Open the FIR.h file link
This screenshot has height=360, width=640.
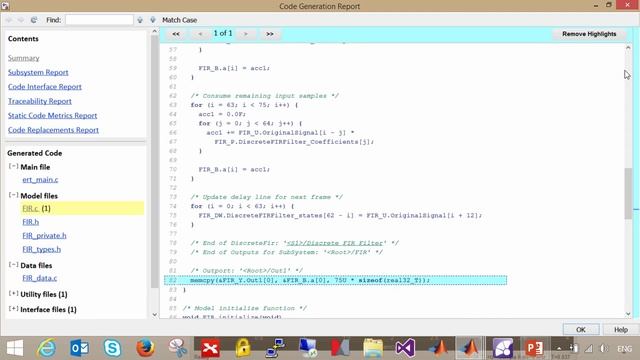click(x=31, y=222)
